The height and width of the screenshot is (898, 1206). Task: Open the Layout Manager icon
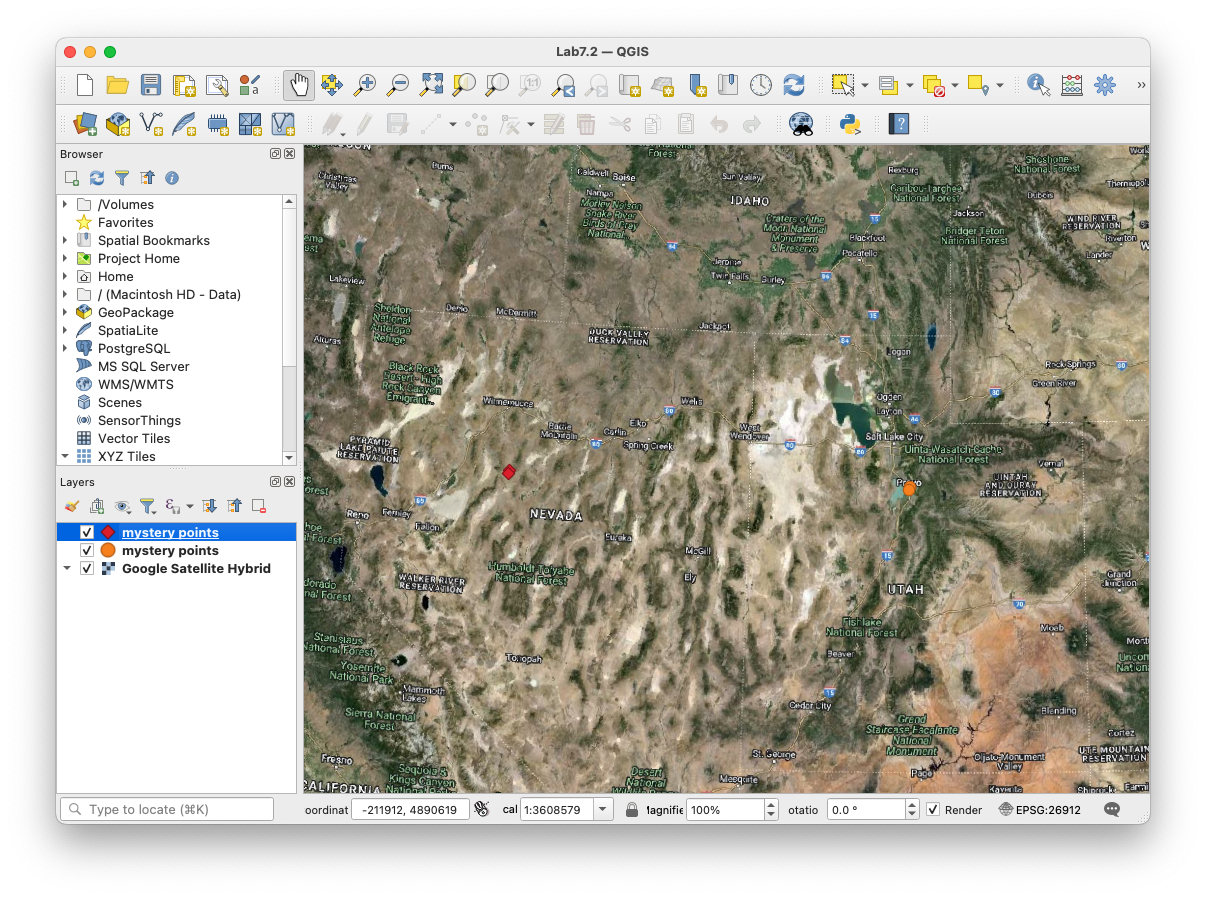click(217, 85)
